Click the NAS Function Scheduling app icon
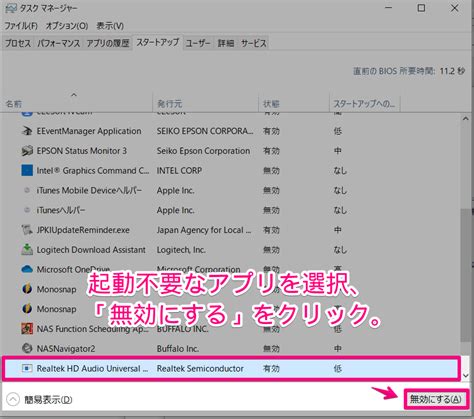The image size is (474, 419). (x=27, y=329)
